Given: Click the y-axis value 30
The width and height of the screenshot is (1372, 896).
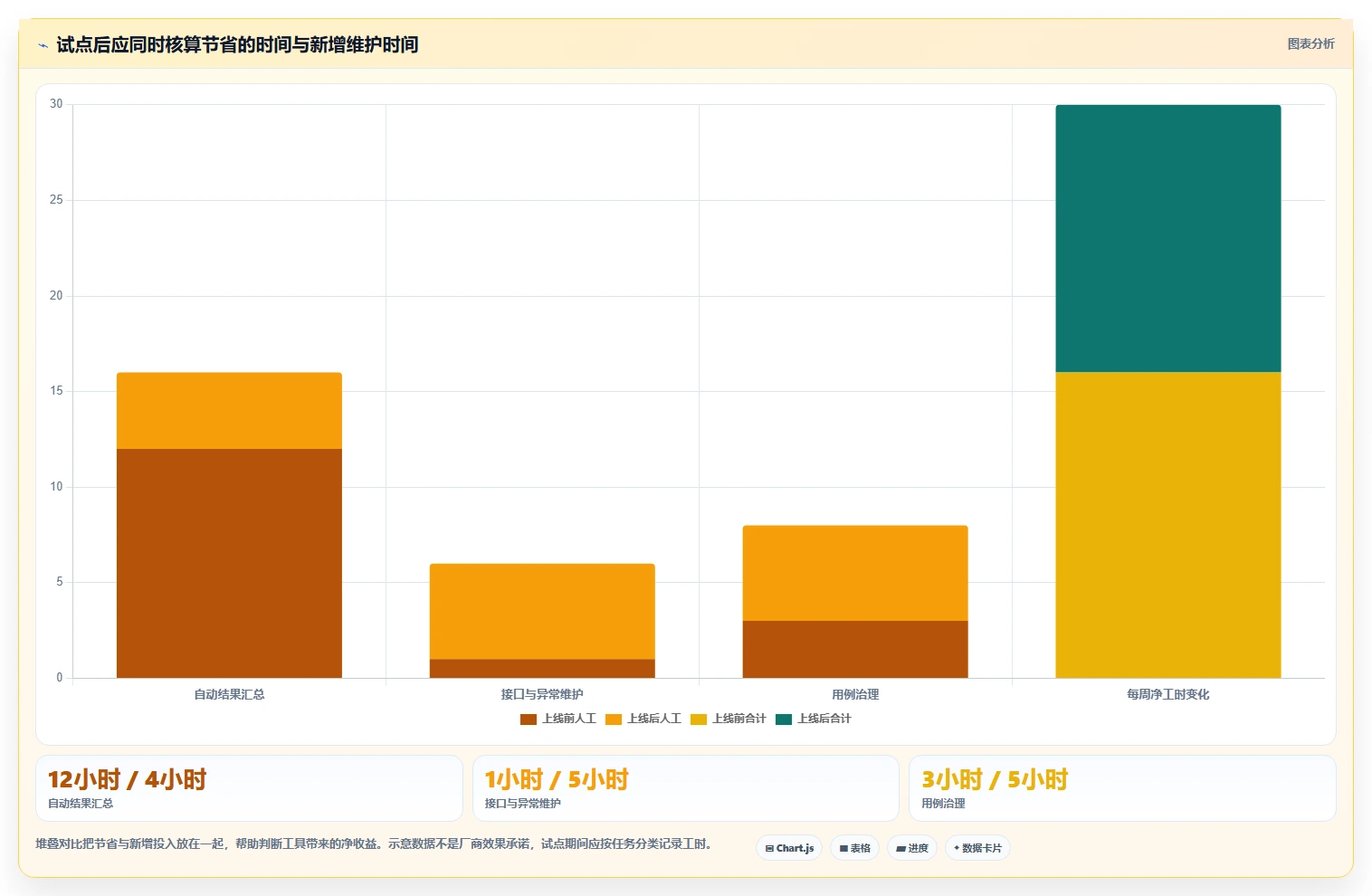Looking at the screenshot, I should 56,104.
